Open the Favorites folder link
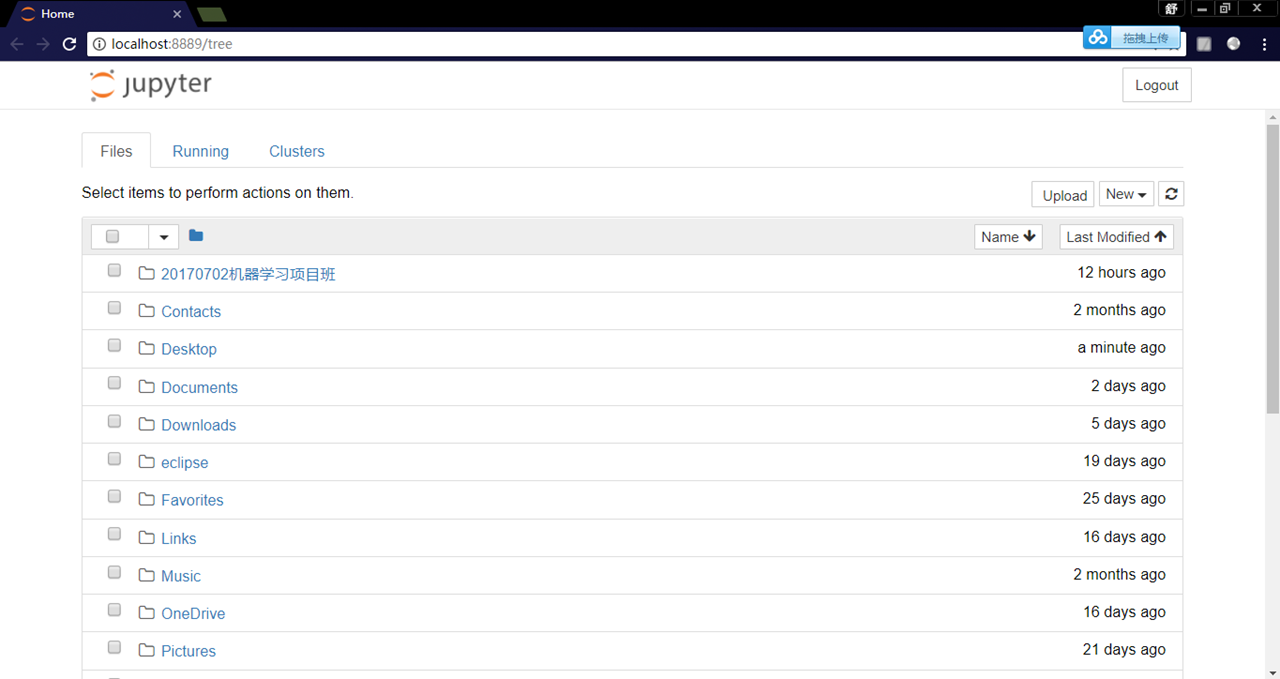Viewport: 1280px width, 679px height. tap(192, 500)
